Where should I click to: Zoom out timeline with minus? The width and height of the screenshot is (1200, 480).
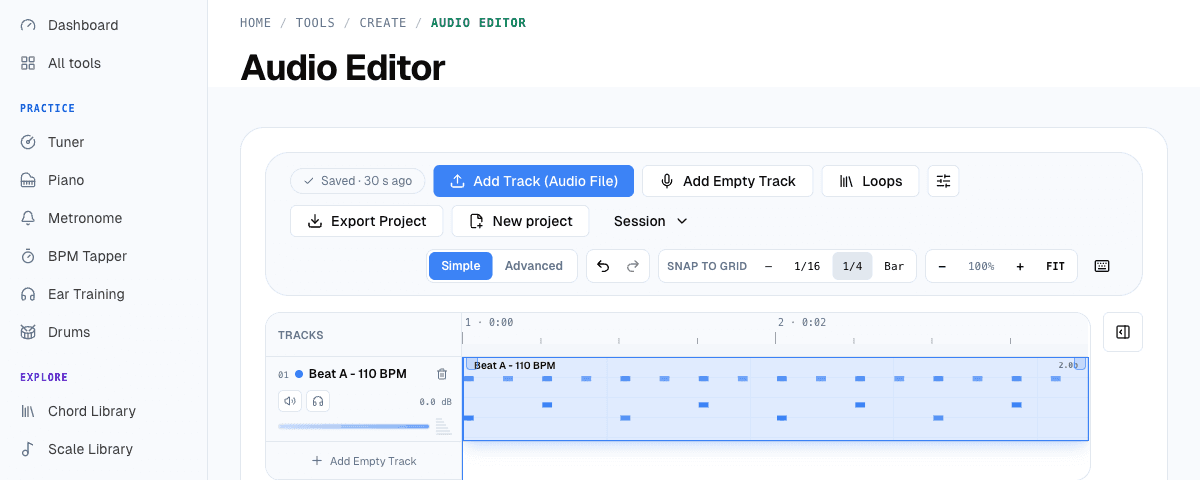(x=943, y=266)
